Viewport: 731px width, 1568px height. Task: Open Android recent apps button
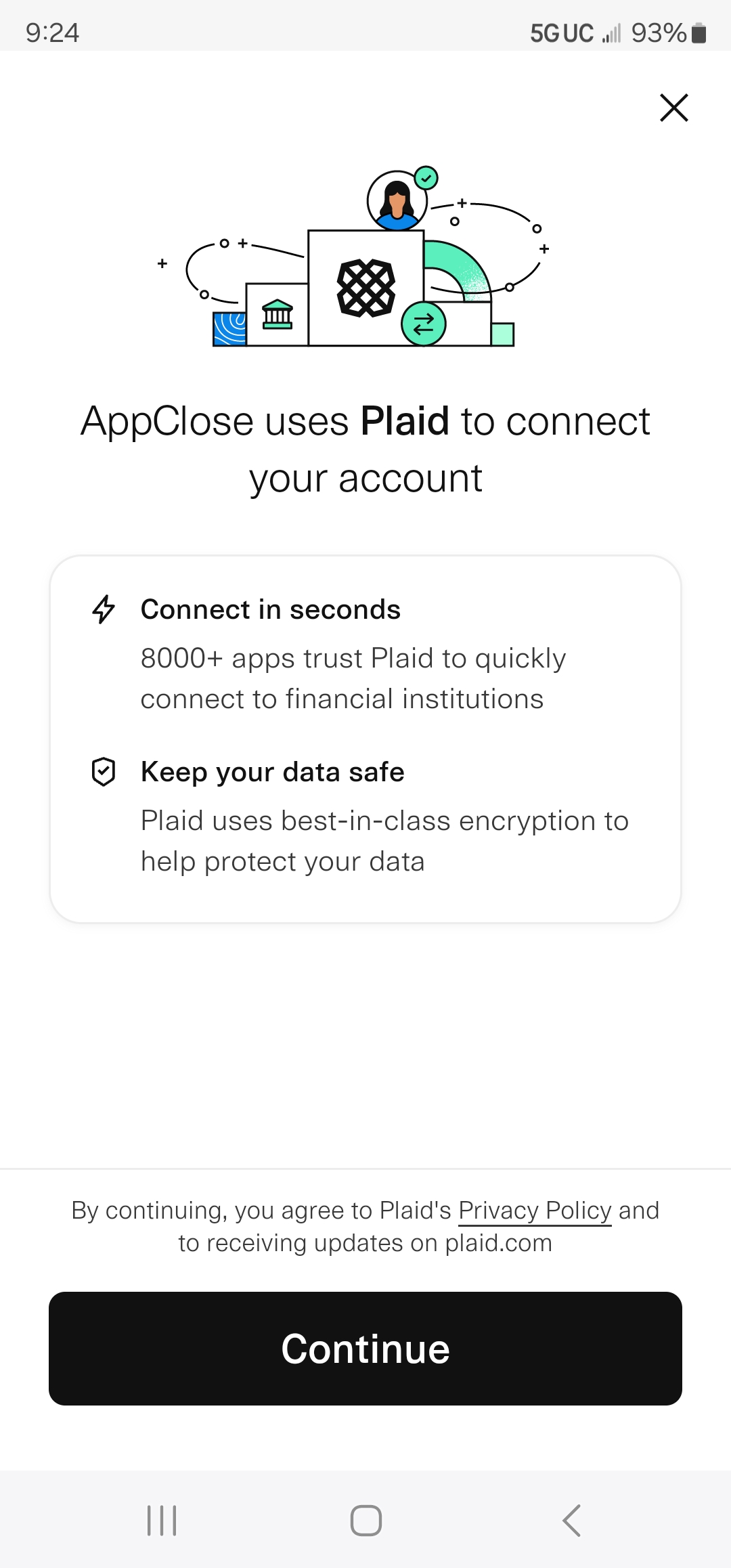[162, 1521]
